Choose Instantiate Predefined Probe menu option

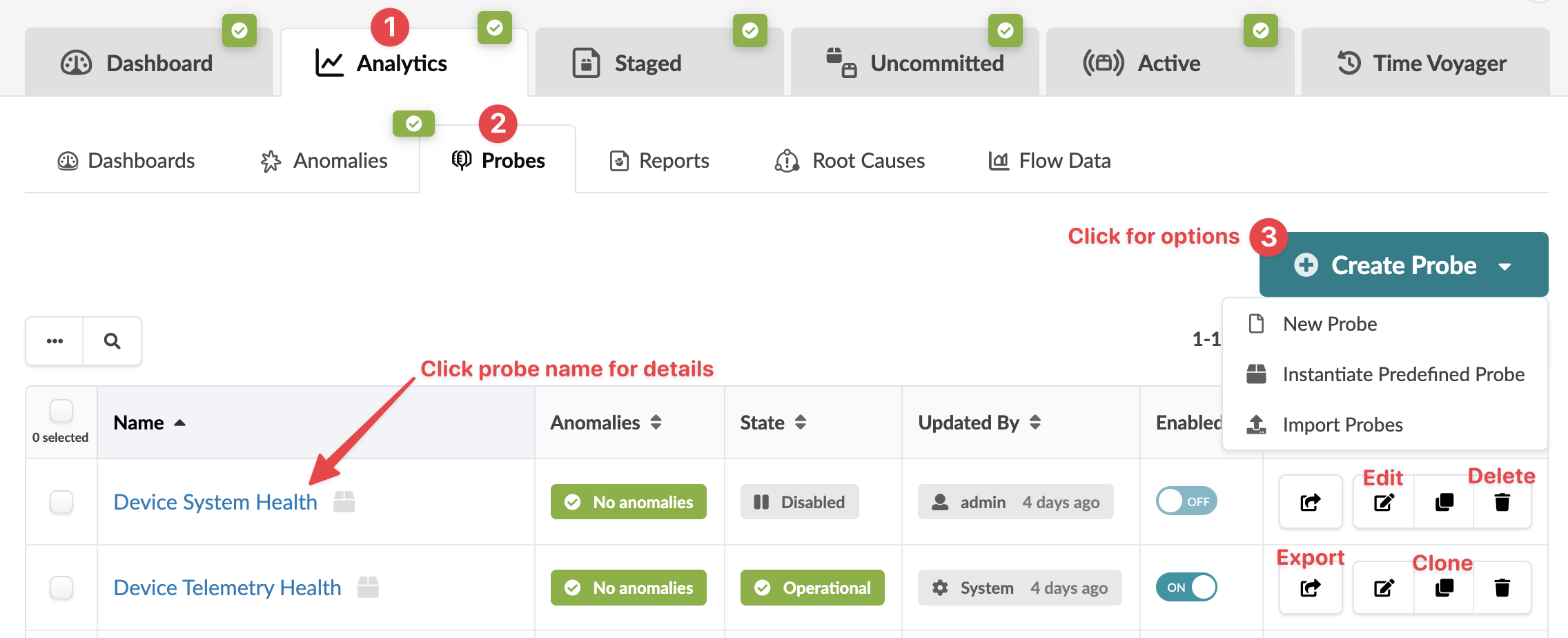pyautogui.click(x=1403, y=374)
